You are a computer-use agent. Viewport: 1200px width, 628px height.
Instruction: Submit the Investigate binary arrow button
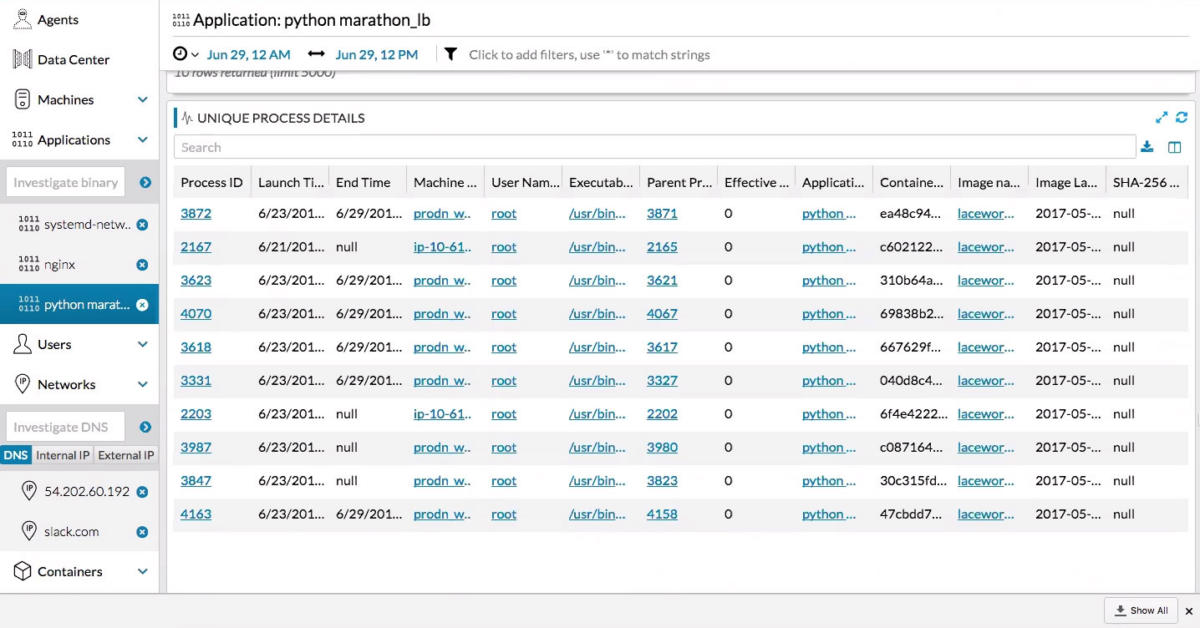pyautogui.click(x=145, y=182)
